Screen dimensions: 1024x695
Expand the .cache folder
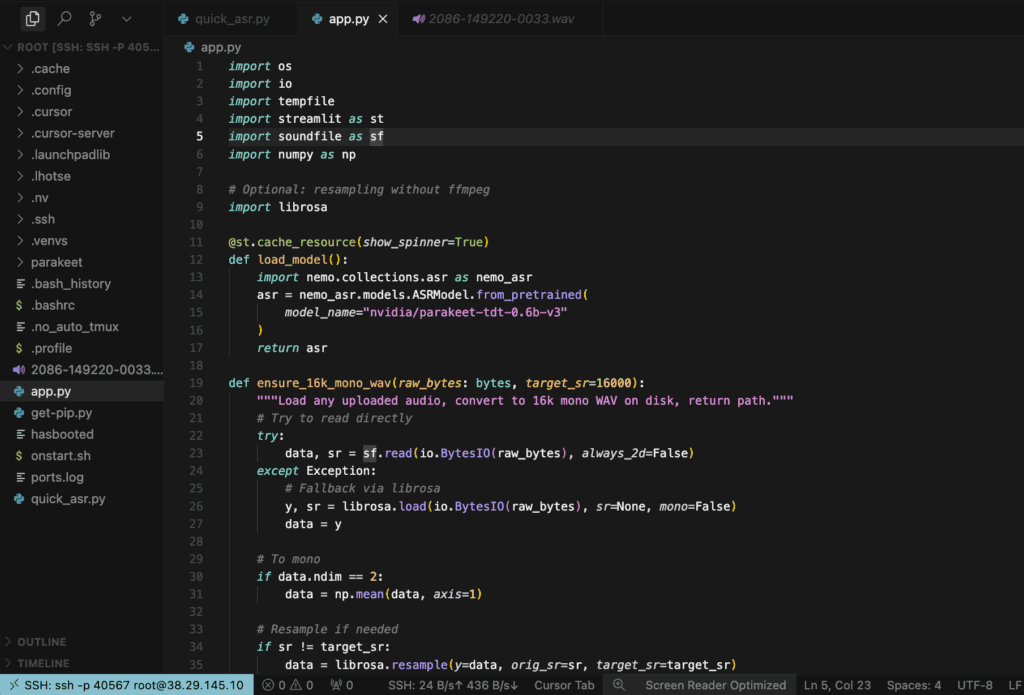82,69
